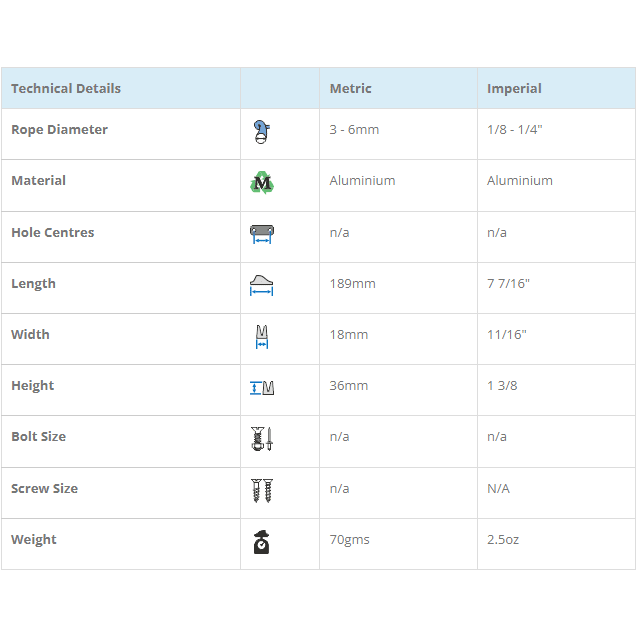Click the Hole Centres icon

coord(262,234)
